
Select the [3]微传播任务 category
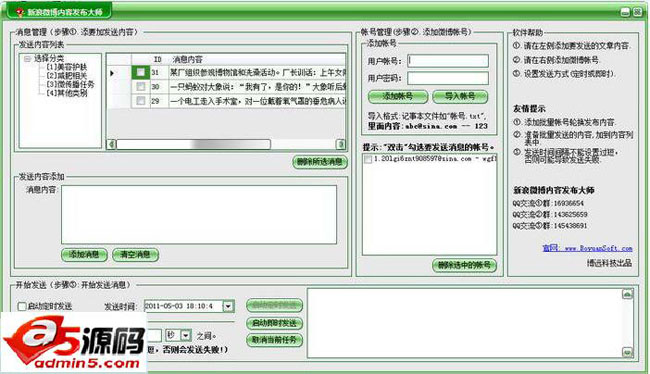[70, 84]
